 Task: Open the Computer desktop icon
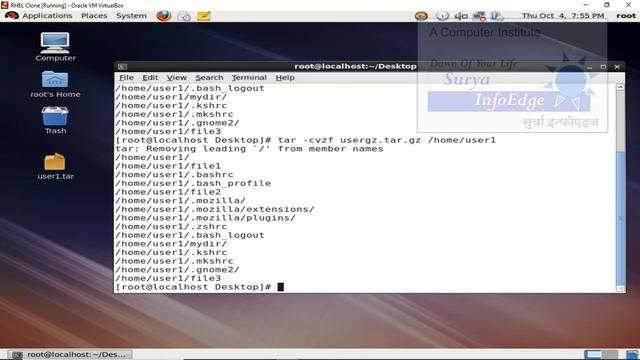(55, 47)
